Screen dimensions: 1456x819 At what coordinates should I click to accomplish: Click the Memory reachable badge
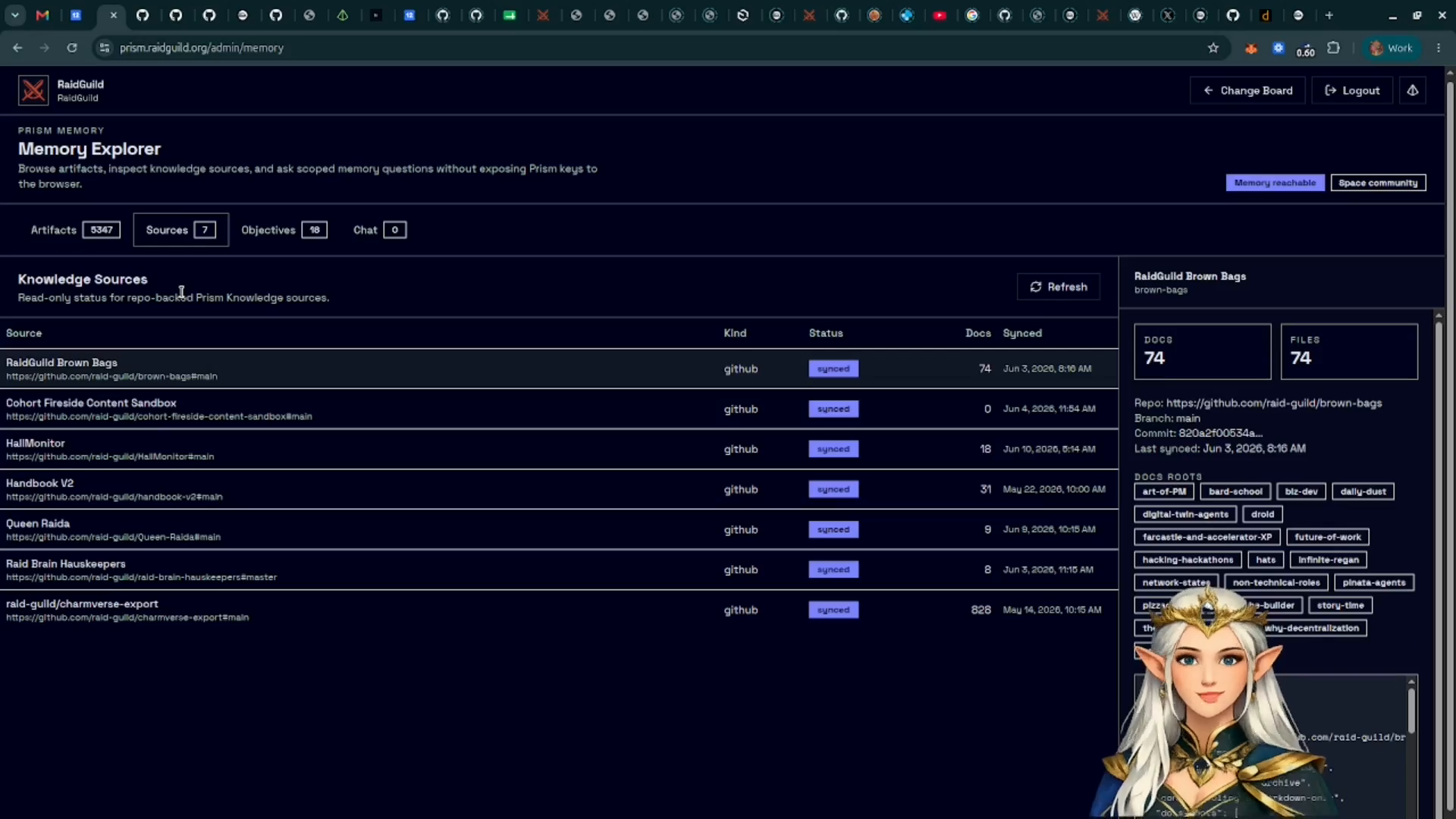[x=1275, y=183]
